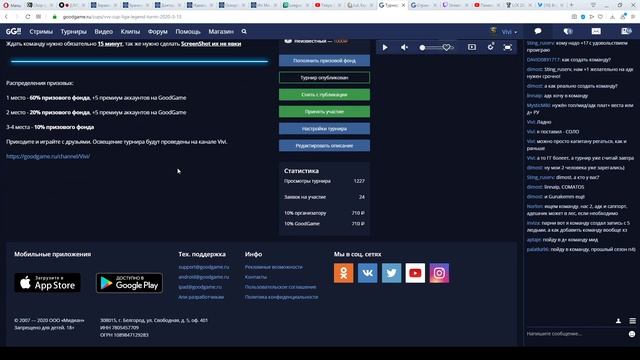Open the Турниры menu item
This screenshot has width=640, height=360.
pyautogui.click(x=73, y=31)
